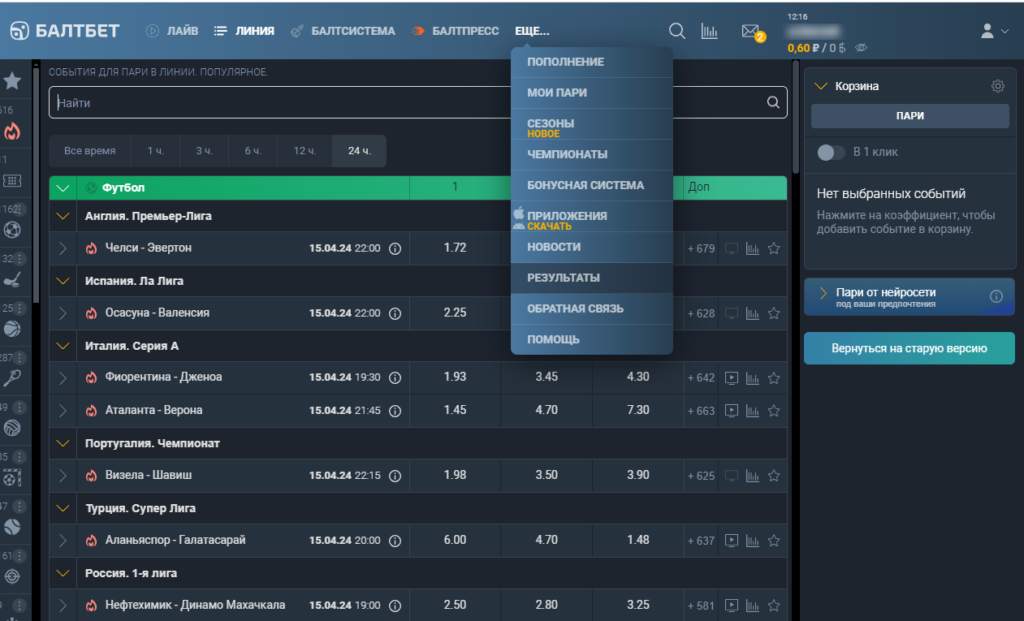Image resolution: width=1024 pixels, height=621 pixels.
Task: Favorite the Аланьяспор - Галатасарай match
Action: point(774,541)
